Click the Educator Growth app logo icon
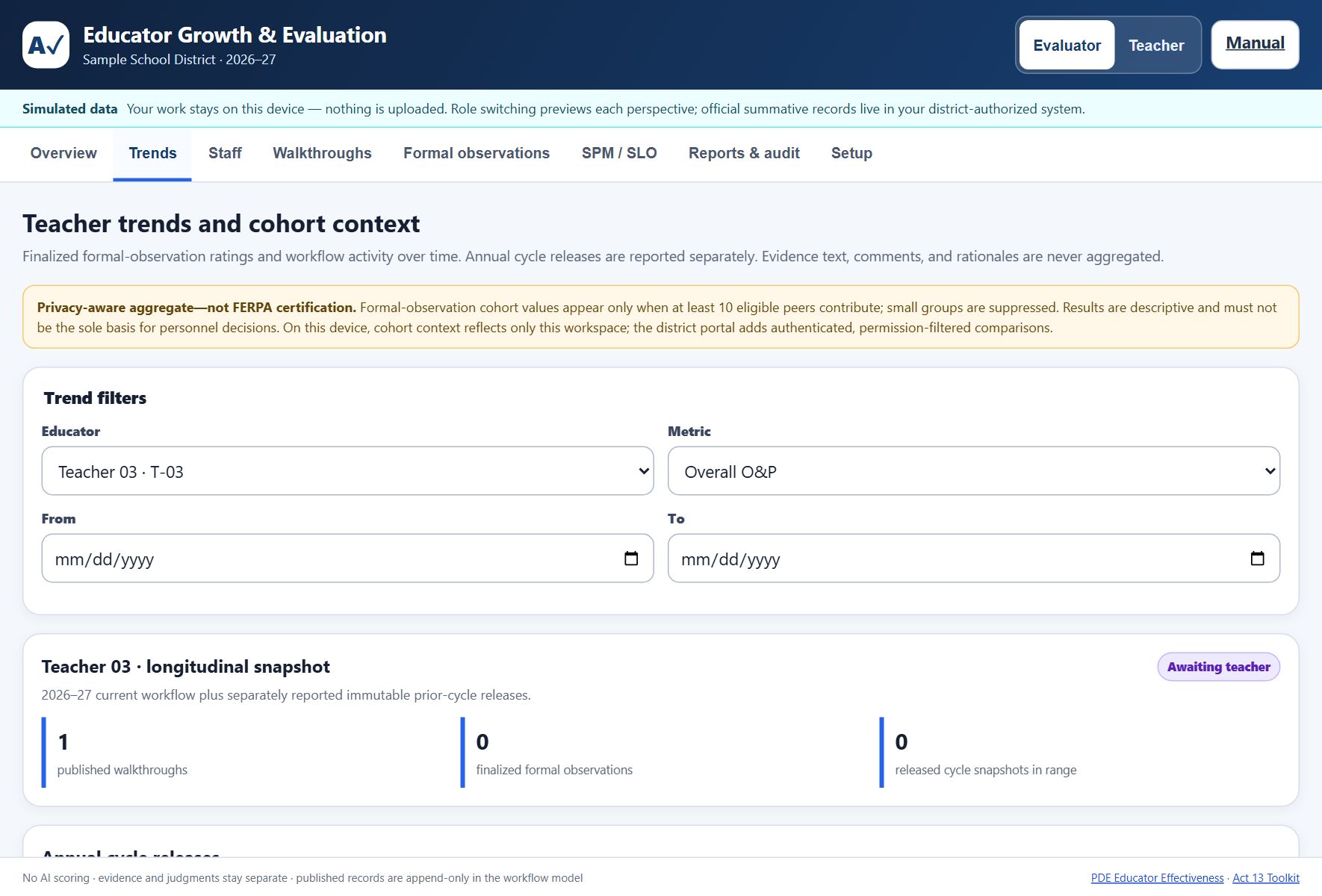The height and width of the screenshot is (896, 1322). point(46,45)
